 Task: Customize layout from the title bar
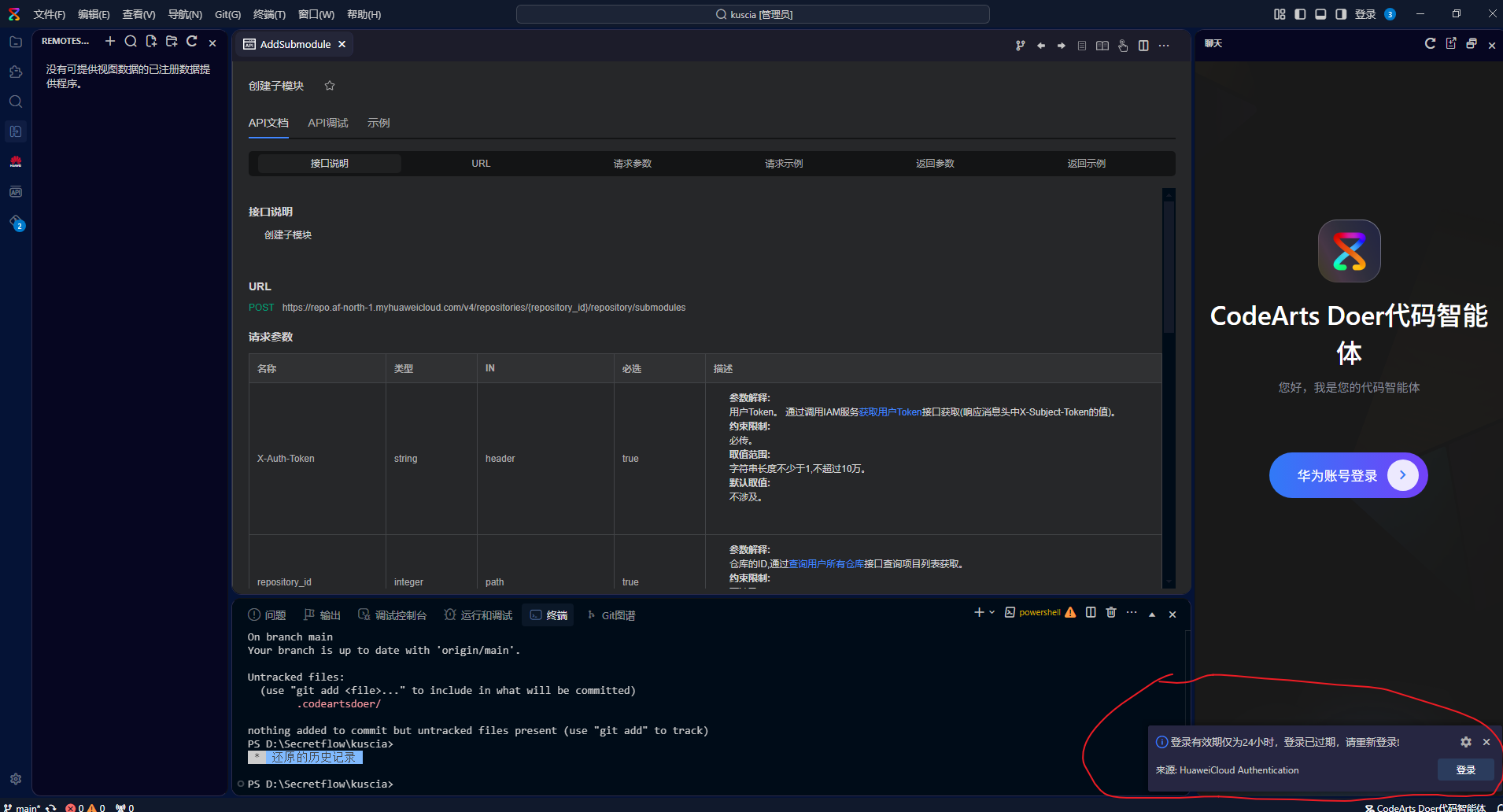[x=1280, y=14]
